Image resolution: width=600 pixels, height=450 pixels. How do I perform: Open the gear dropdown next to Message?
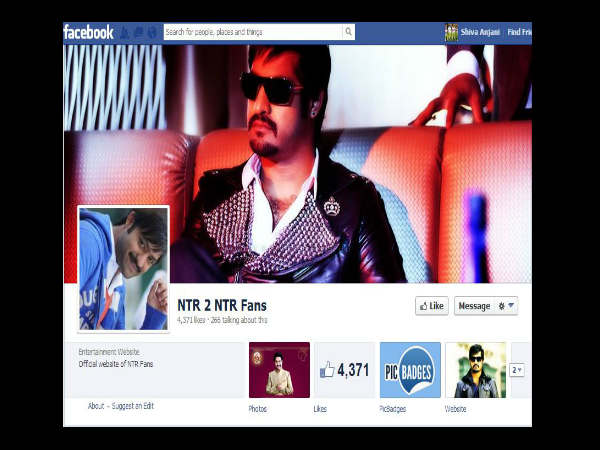(x=506, y=306)
